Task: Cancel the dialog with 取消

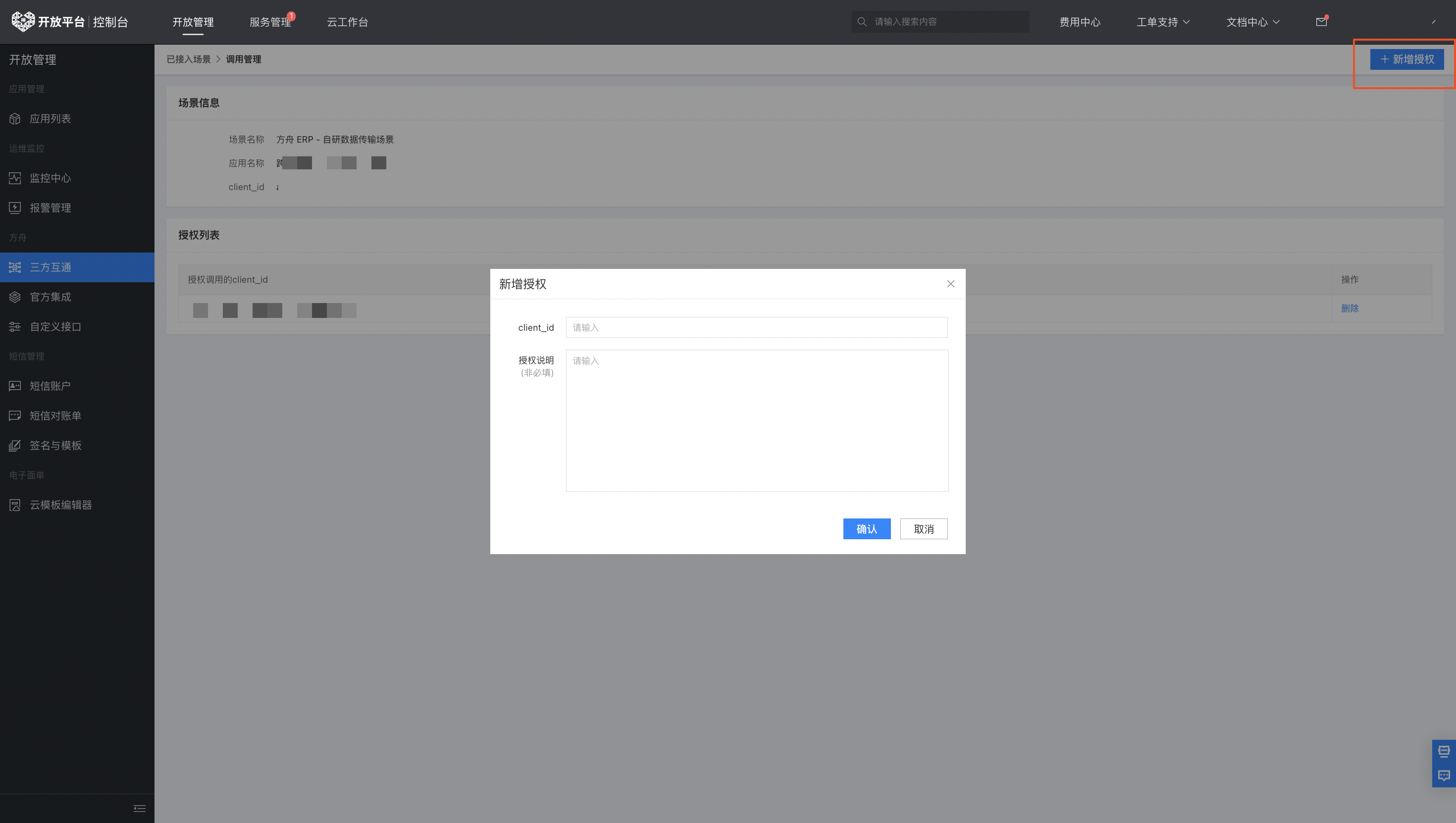Action: (924, 529)
